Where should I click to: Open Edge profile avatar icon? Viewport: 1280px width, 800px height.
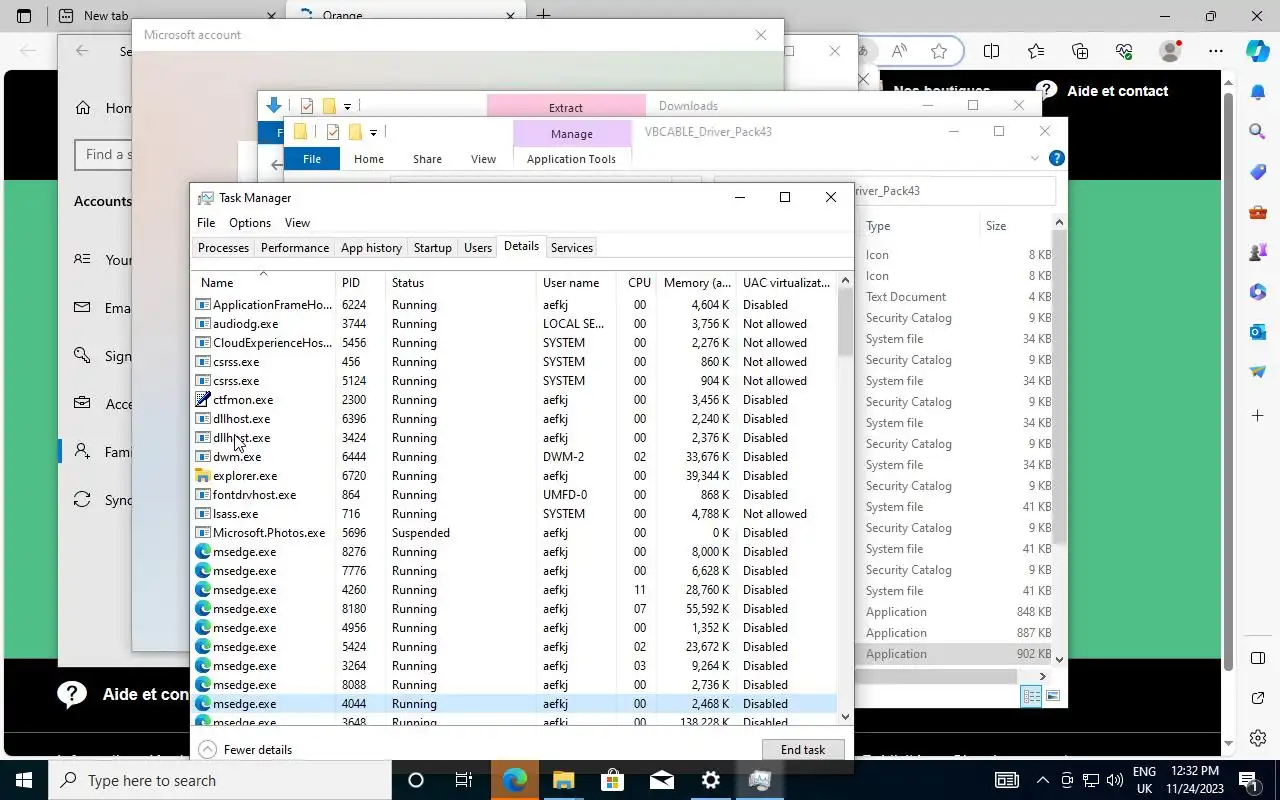coord(1169,51)
